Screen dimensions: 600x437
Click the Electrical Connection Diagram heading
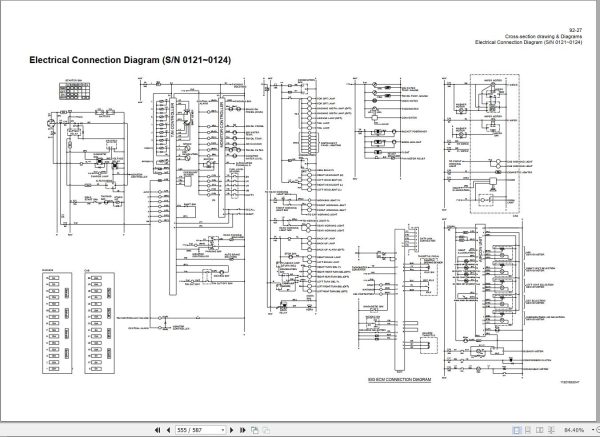click(x=130, y=60)
